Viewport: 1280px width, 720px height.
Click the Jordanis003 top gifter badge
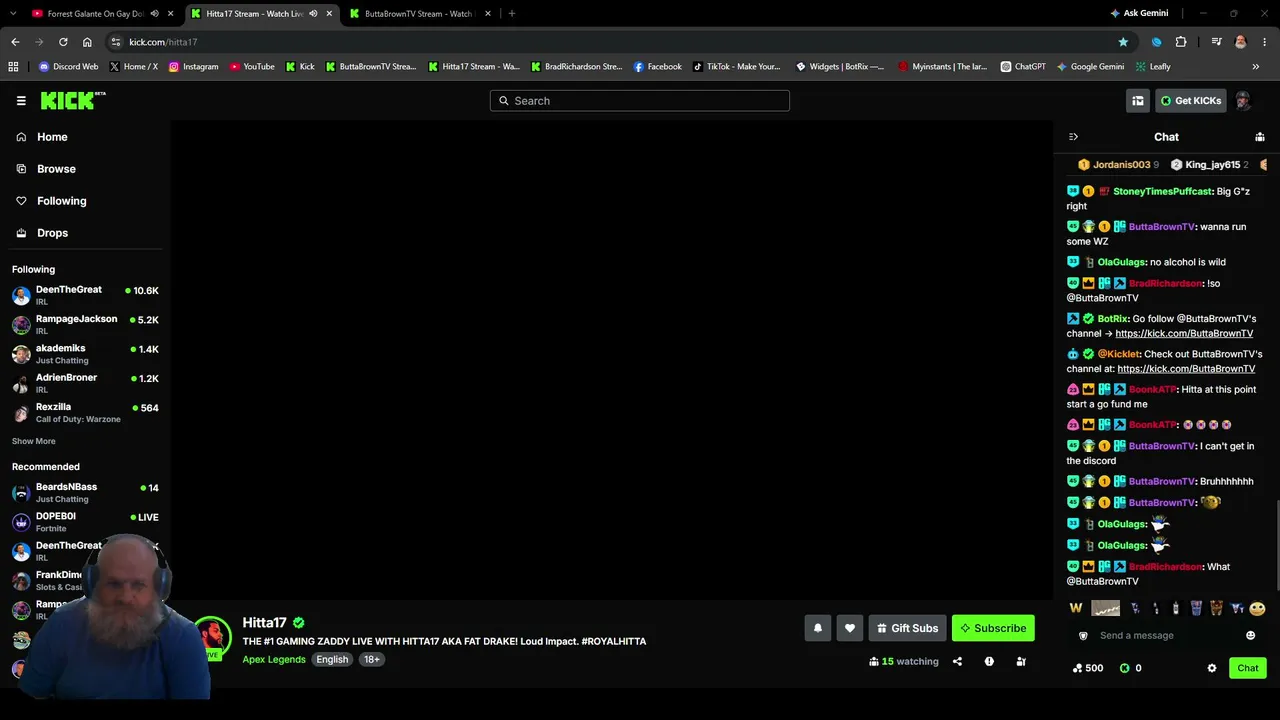[1118, 165]
